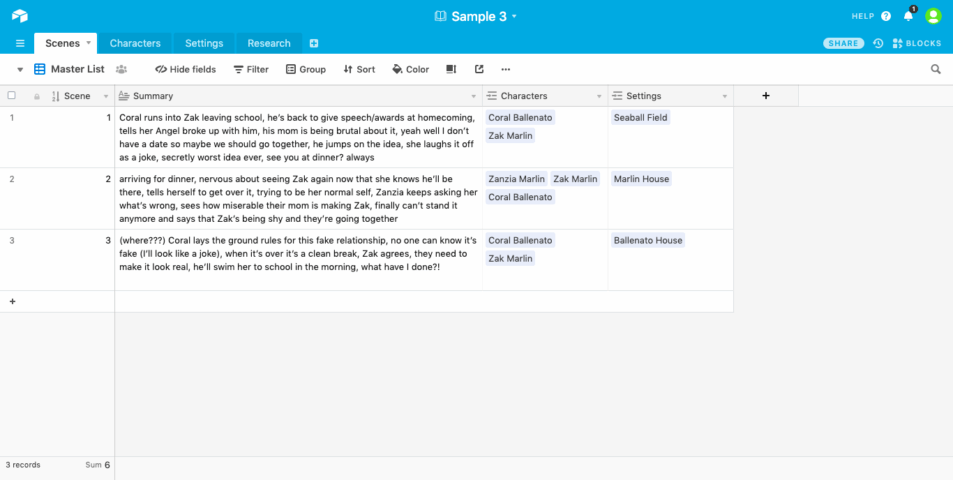
Task: Open the notifications bell
Action: (908, 16)
